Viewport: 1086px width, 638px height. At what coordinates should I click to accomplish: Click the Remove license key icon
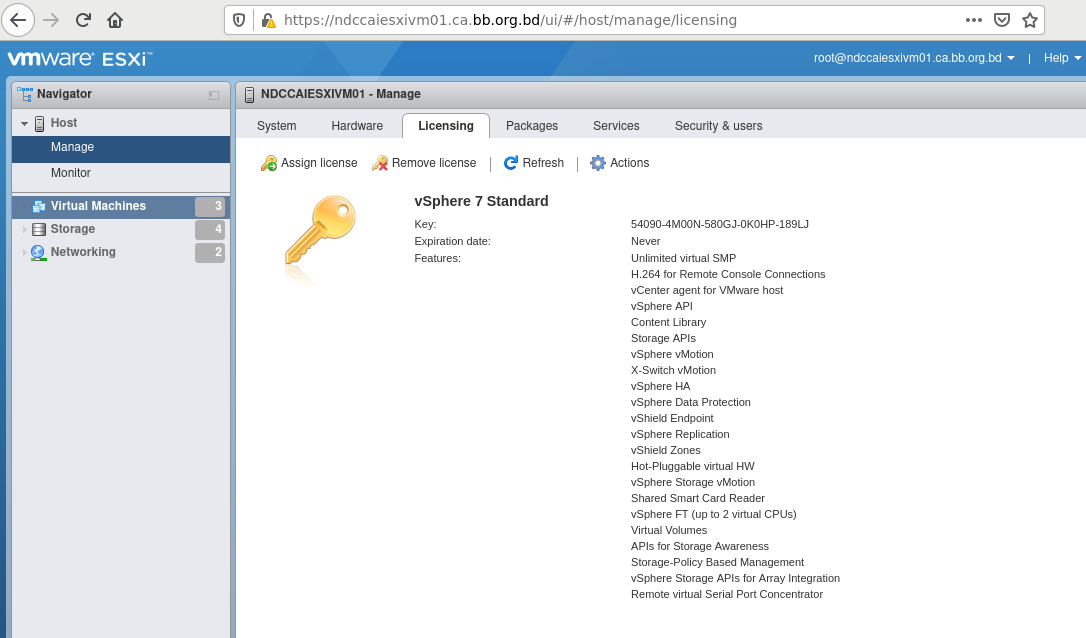click(380, 163)
